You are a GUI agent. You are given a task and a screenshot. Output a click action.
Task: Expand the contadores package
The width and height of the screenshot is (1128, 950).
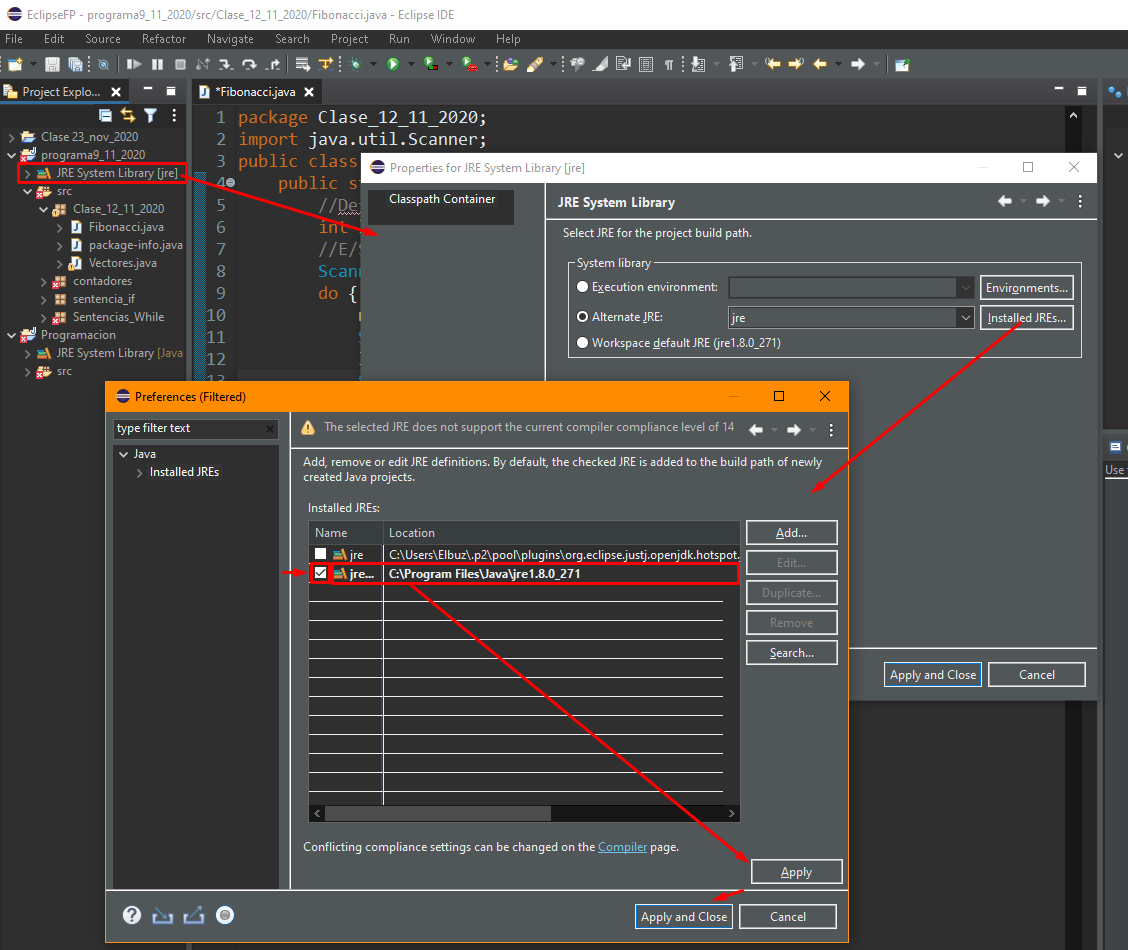[x=43, y=281]
